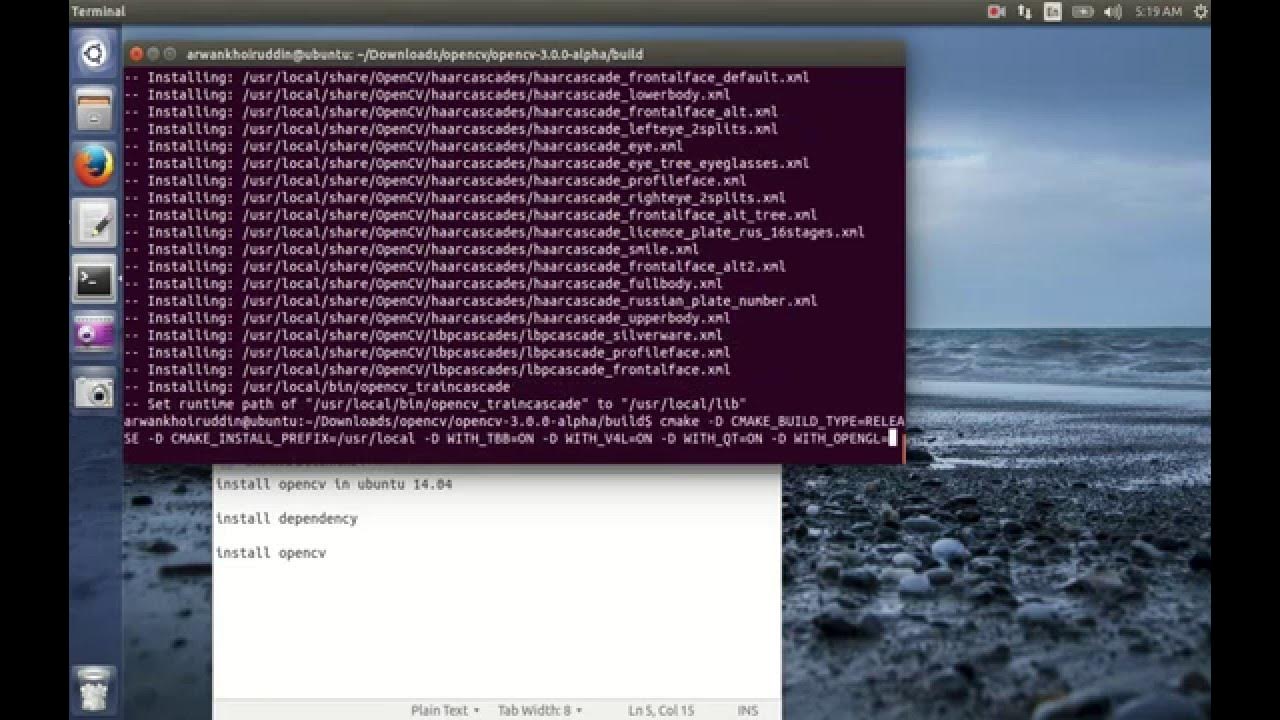Click the haarcascade_frontalface_default.xml line

click(x=467, y=77)
